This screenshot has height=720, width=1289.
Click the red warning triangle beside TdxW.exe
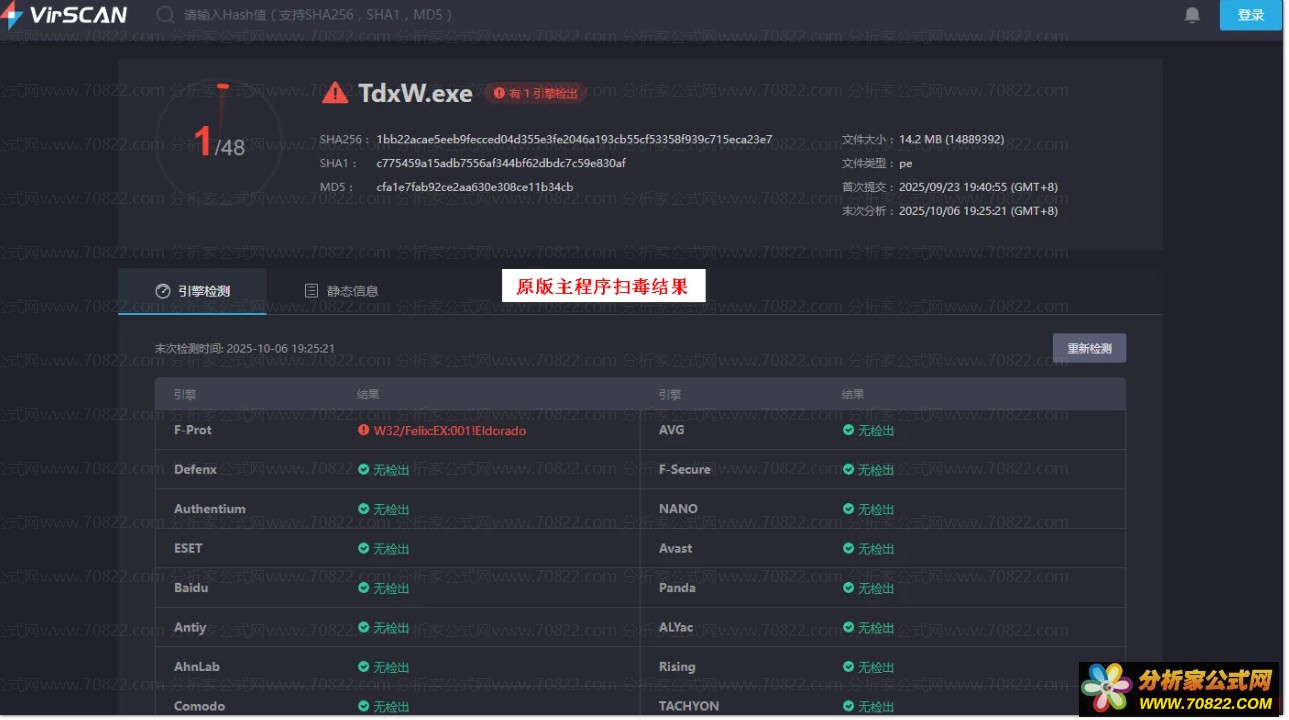[x=335, y=93]
